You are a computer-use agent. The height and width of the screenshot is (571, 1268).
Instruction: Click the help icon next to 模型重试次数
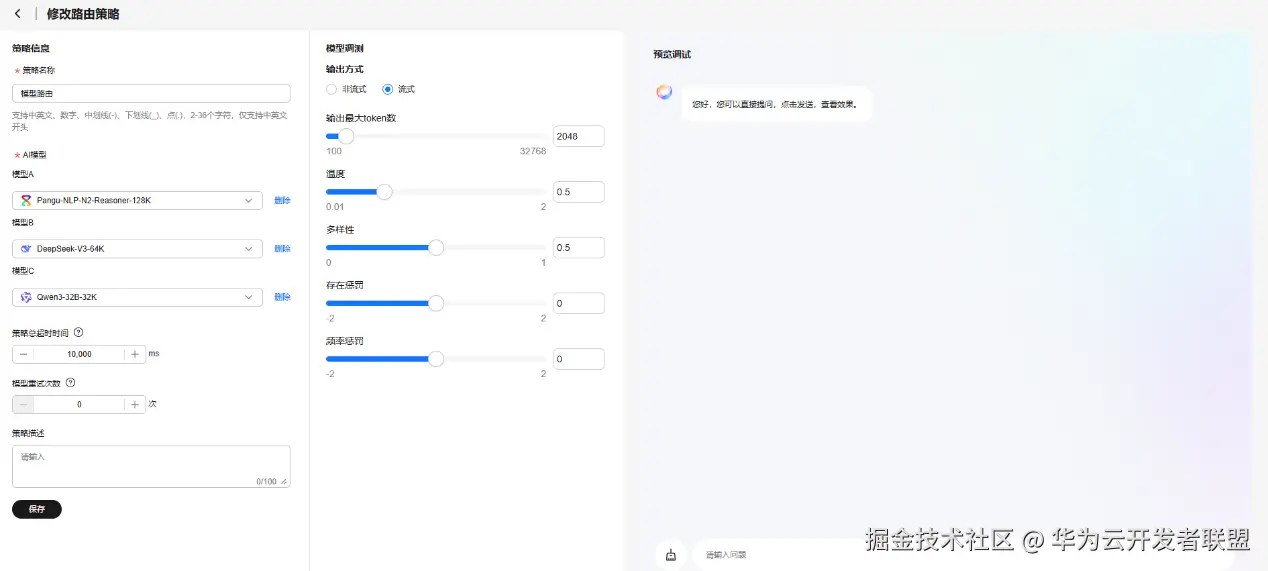pyautogui.click(x=70, y=382)
